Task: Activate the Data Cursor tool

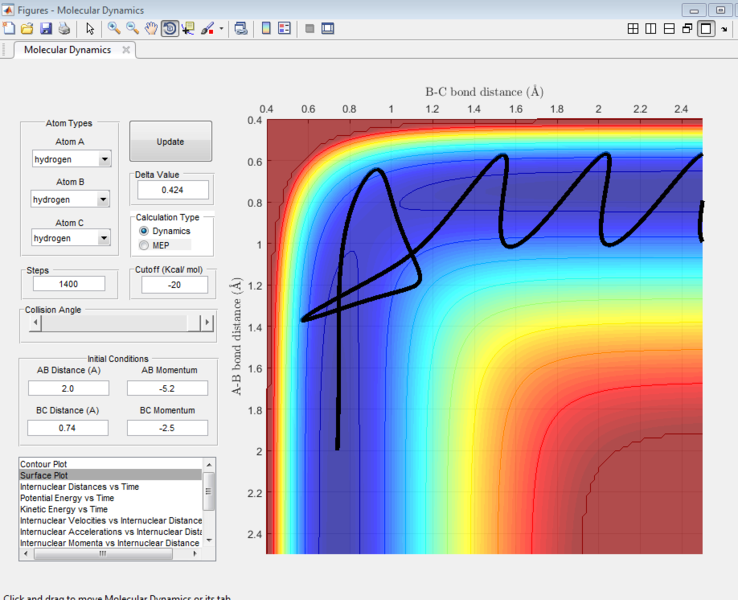Action: [x=188, y=28]
